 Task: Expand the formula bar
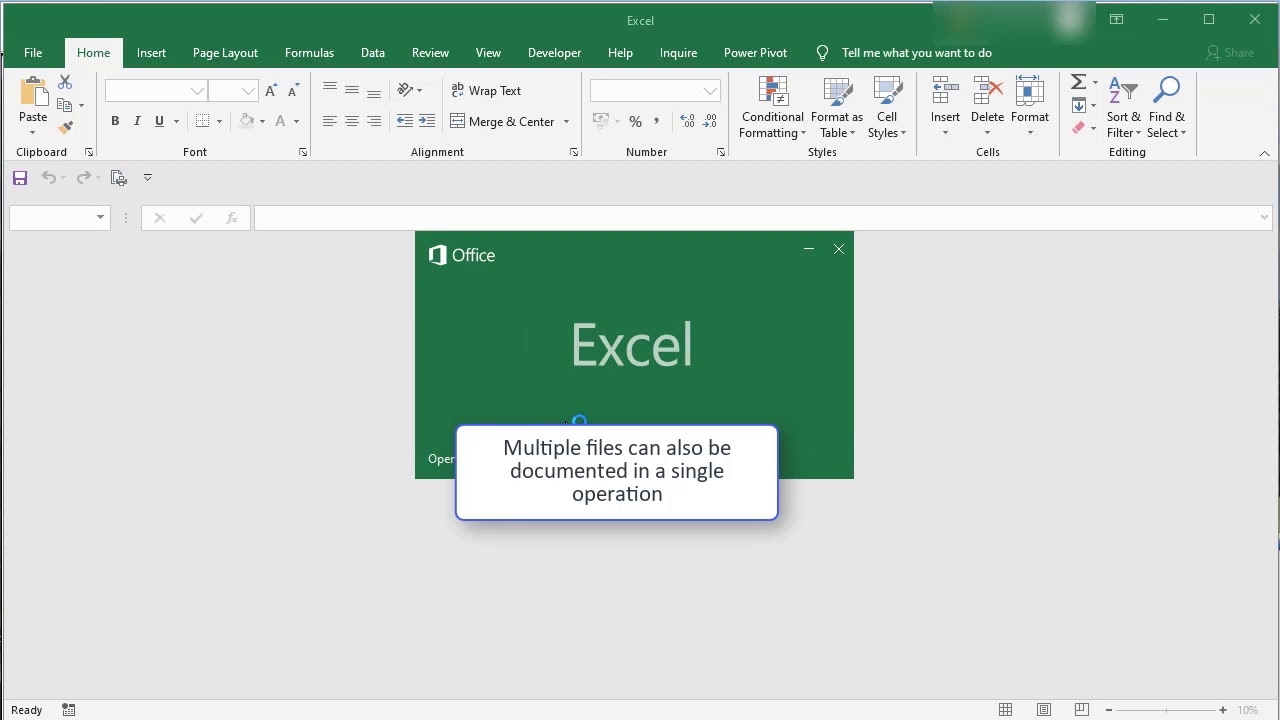[x=1264, y=218]
